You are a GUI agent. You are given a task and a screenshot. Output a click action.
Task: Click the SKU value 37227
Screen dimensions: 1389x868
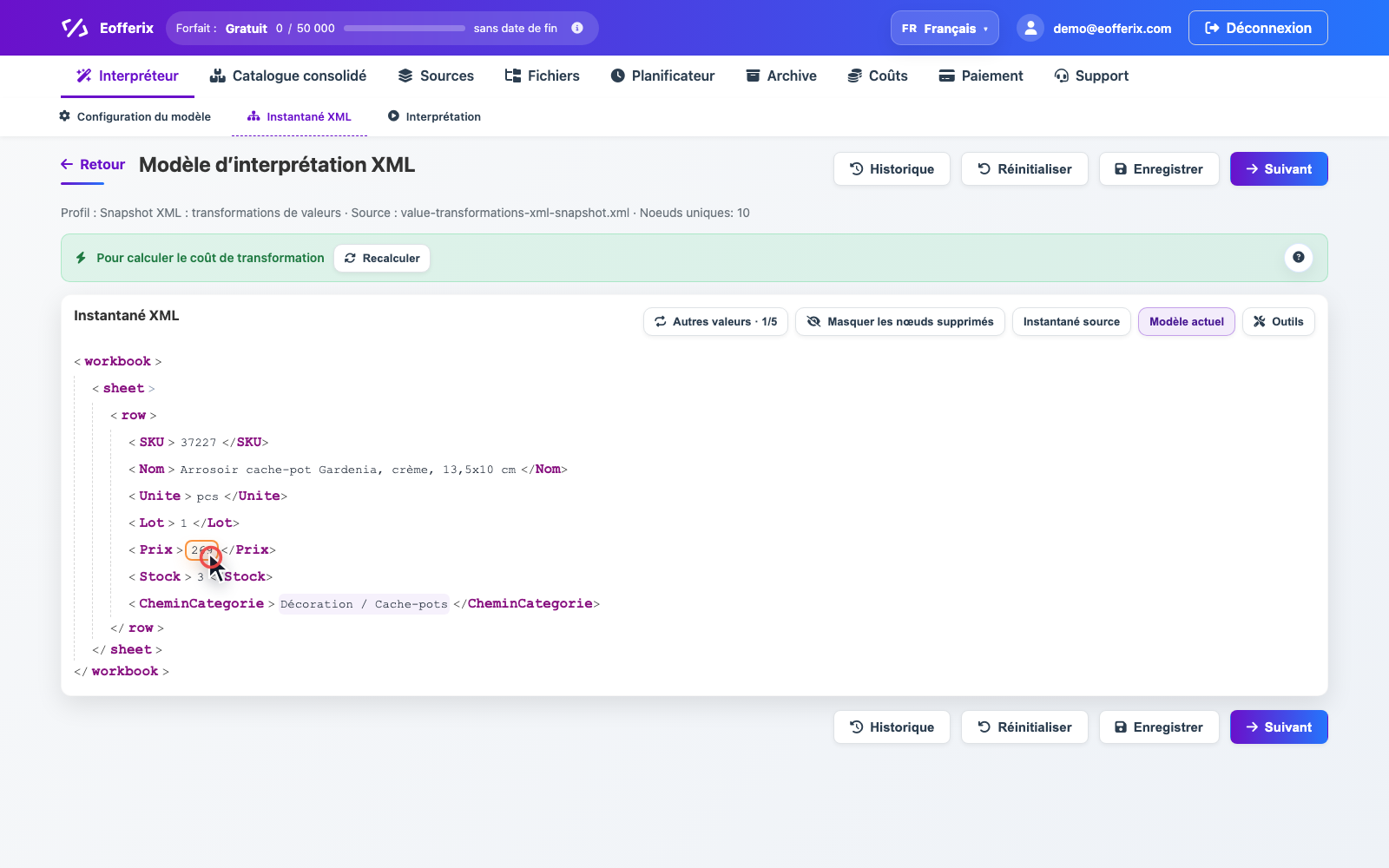pyautogui.click(x=198, y=443)
